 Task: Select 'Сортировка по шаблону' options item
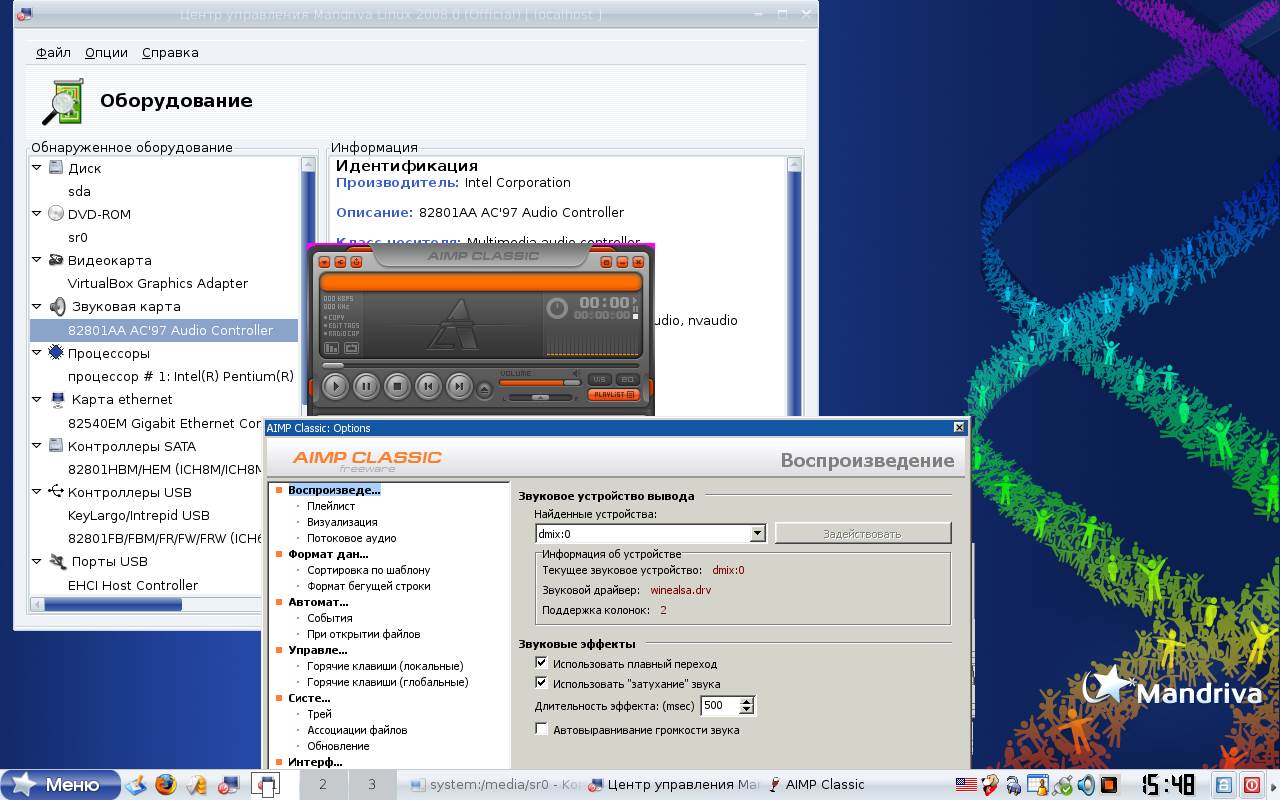pyautogui.click(x=369, y=570)
